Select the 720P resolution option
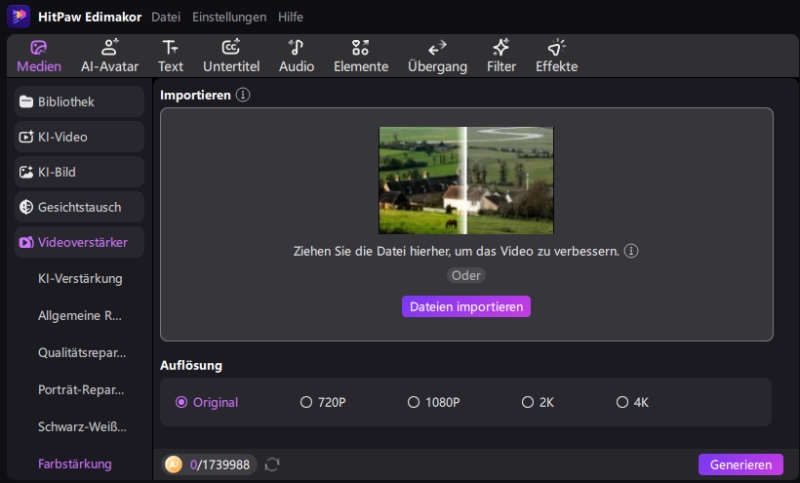Viewport: 800px width, 483px height. click(306, 402)
